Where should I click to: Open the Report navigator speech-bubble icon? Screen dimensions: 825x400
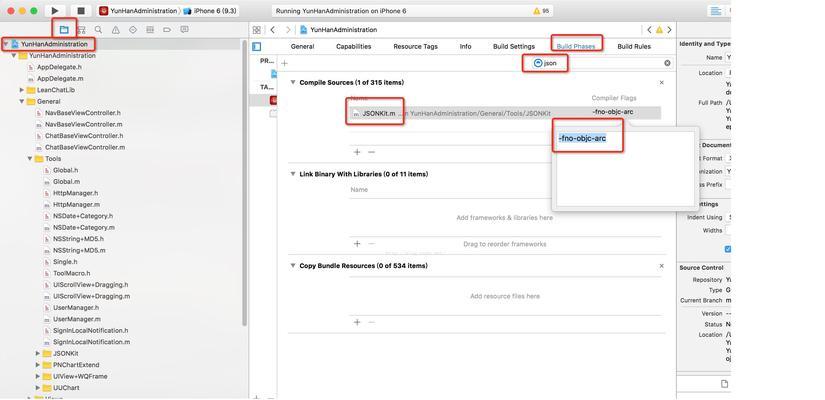click(184, 30)
